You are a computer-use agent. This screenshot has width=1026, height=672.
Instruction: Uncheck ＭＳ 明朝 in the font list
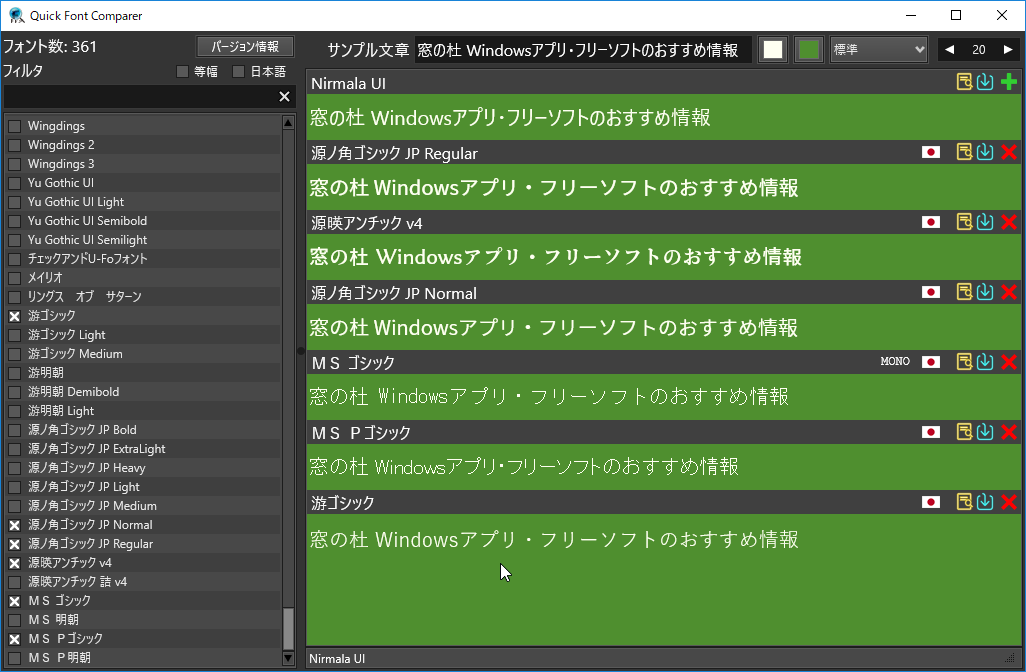pos(14,619)
